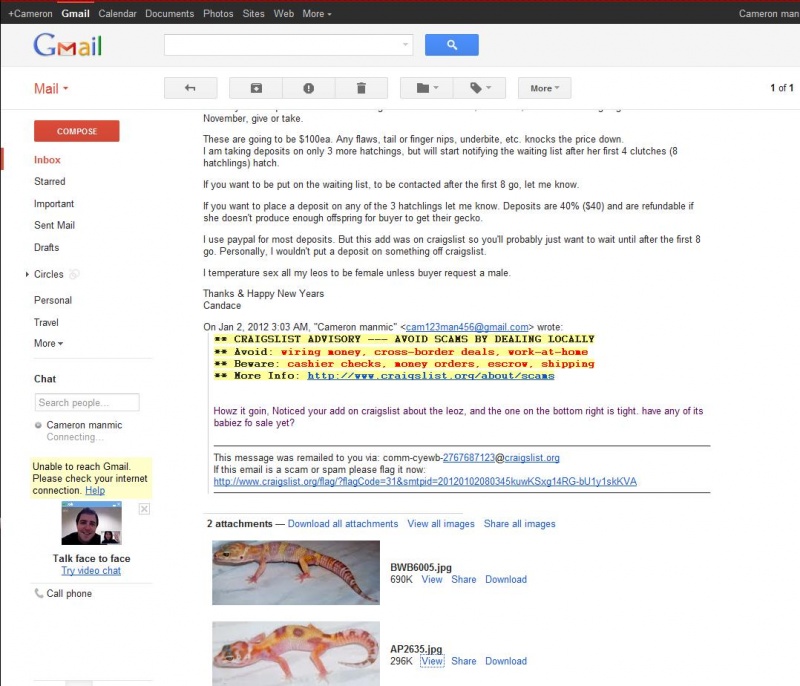The height and width of the screenshot is (686, 800).
Task: Report spam with the exclamation icon
Action: coord(309,88)
